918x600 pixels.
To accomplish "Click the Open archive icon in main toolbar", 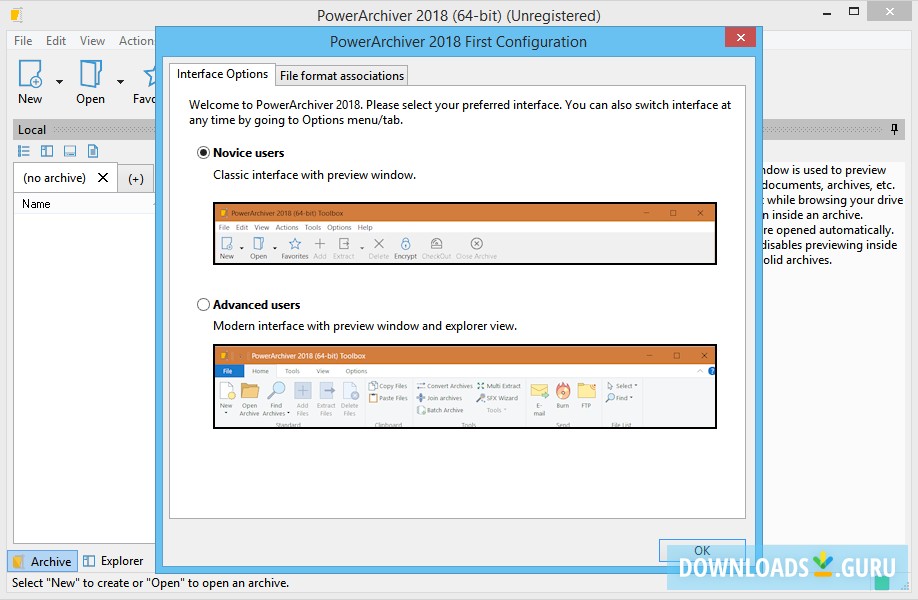I will coord(91,74).
